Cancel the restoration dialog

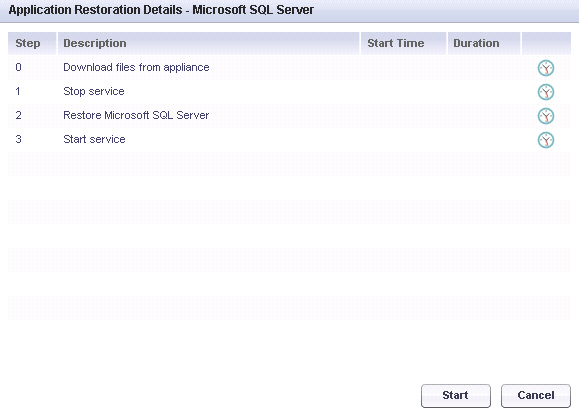(536, 396)
